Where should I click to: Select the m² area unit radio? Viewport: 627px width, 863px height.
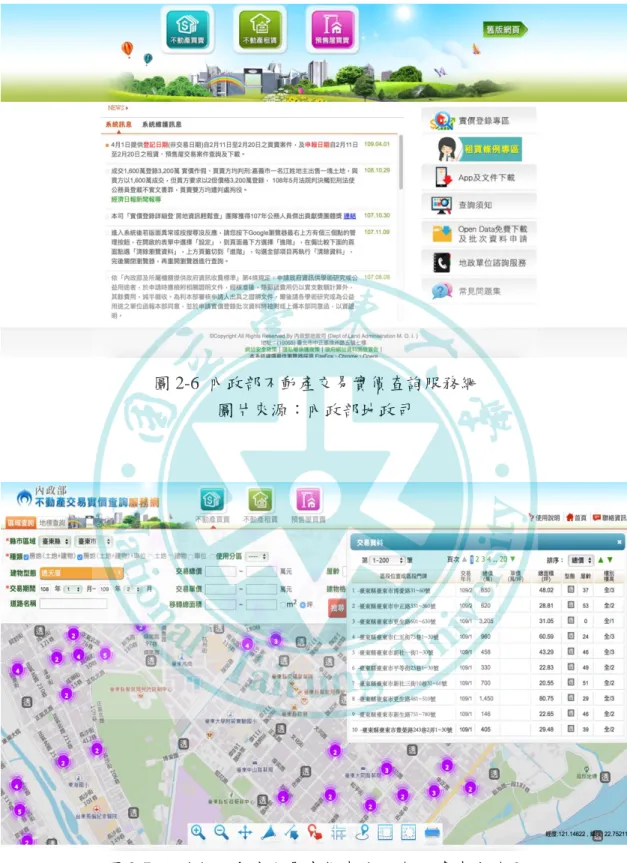pyautogui.click(x=283, y=604)
